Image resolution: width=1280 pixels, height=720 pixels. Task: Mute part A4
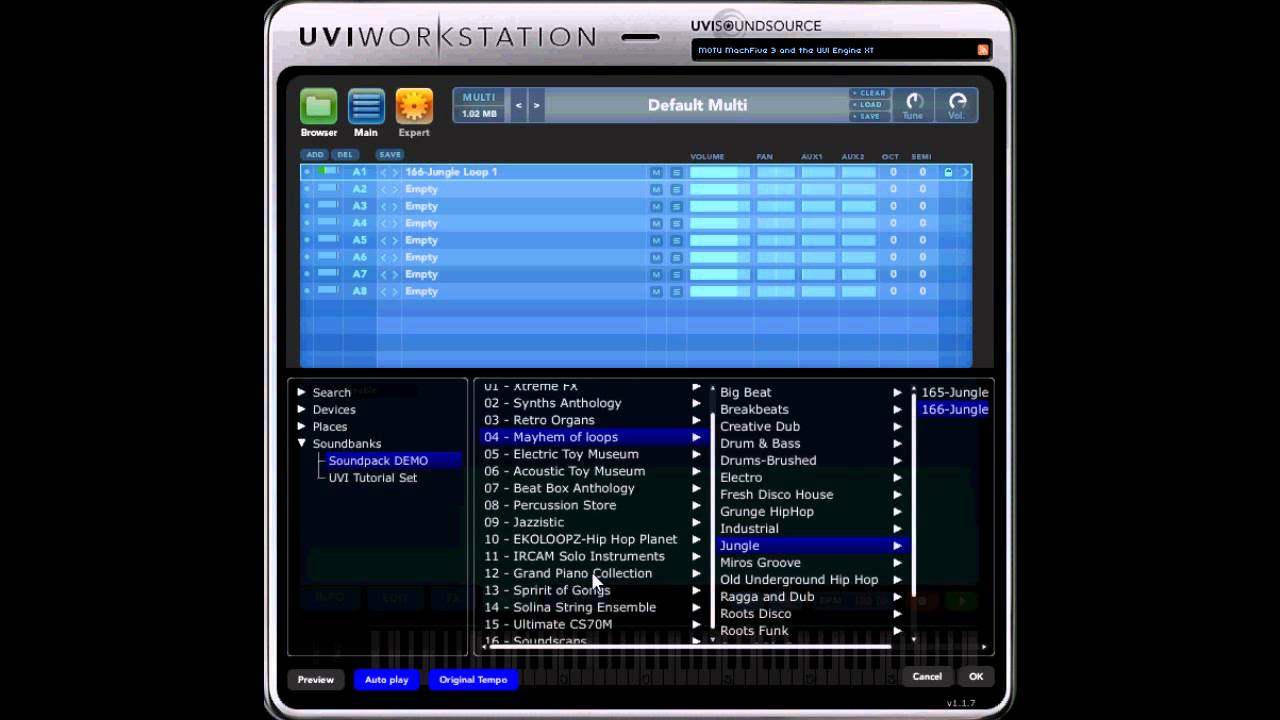pos(656,223)
